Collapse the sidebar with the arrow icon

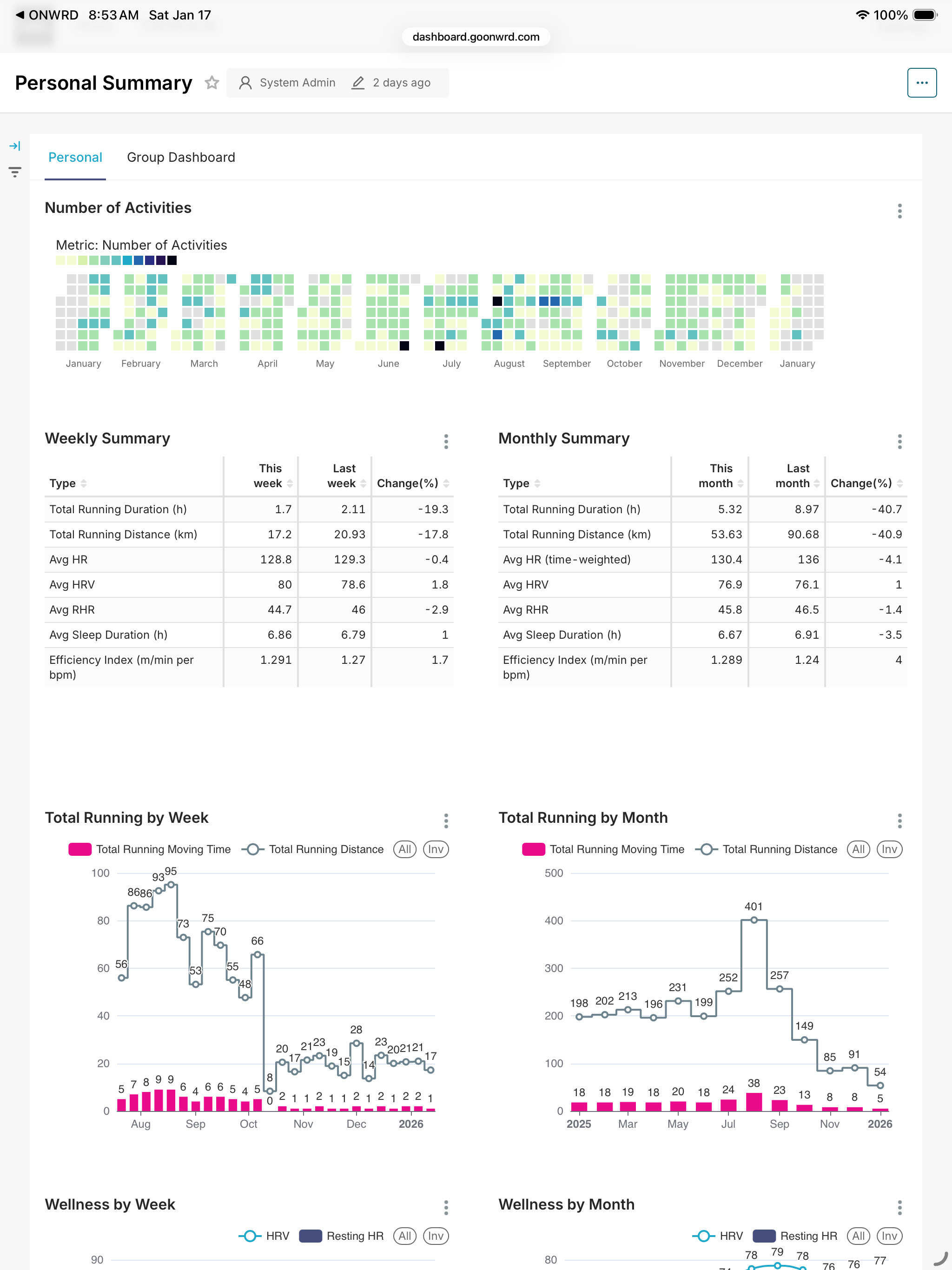pos(14,146)
